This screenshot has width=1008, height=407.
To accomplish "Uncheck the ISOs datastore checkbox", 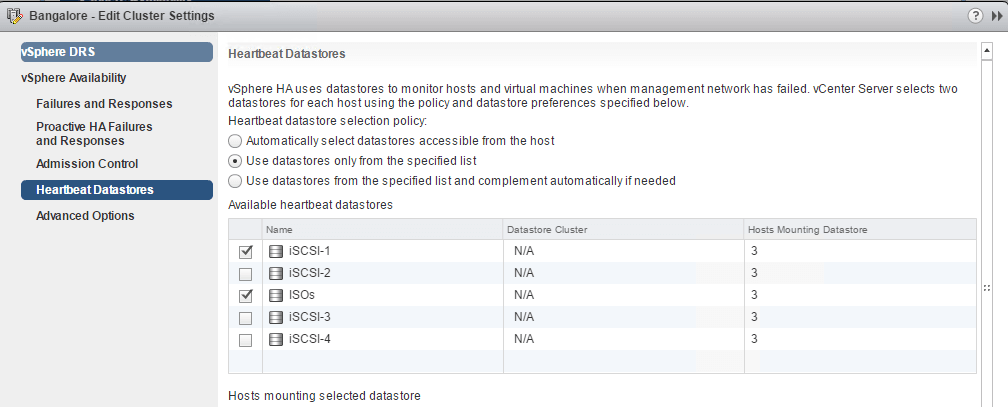I will click(246, 296).
